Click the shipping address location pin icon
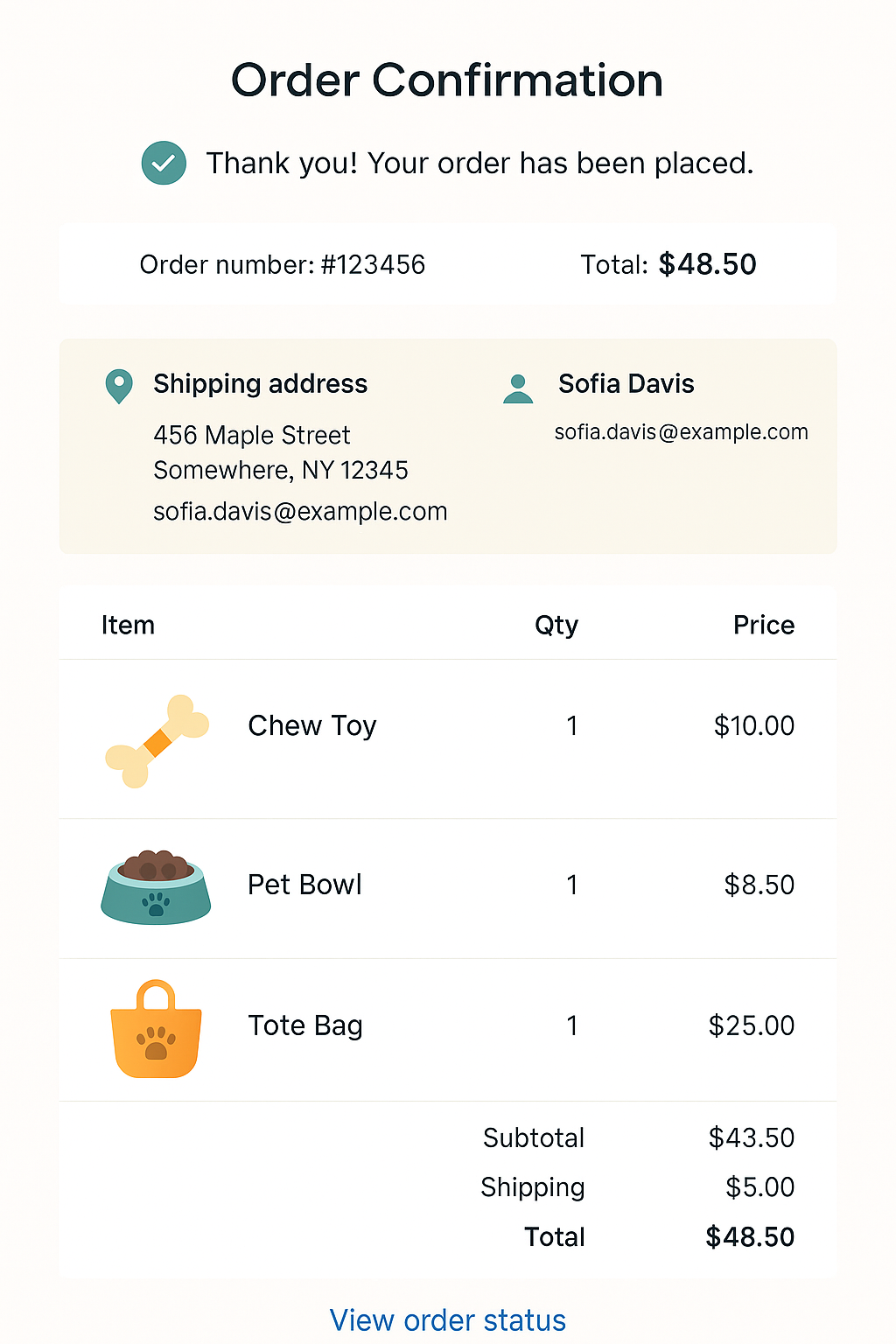The height and width of the screenshot is (1344, 896). (119, 385)
